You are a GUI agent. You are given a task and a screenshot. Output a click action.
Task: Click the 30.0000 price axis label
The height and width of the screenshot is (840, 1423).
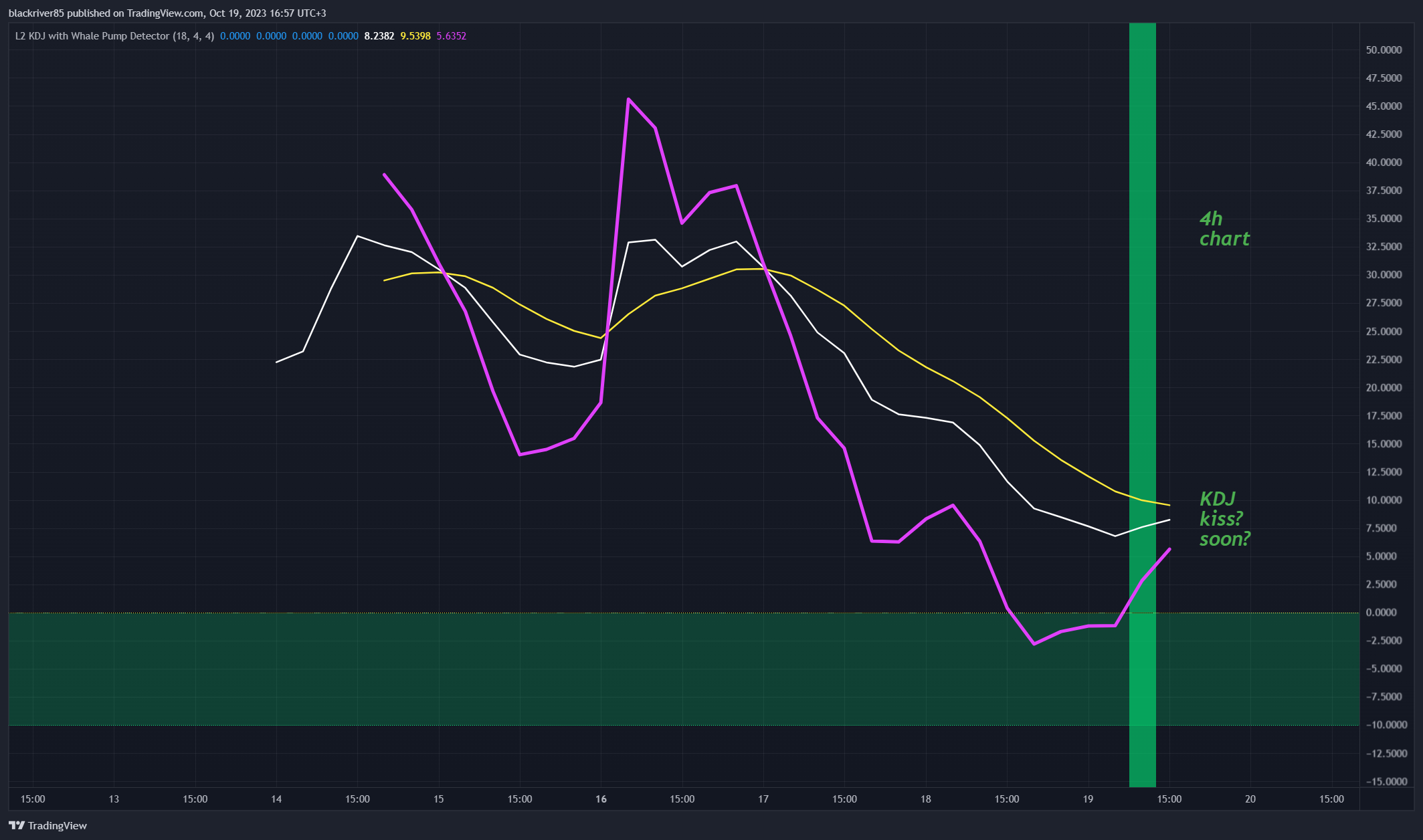coord(1384,275)
